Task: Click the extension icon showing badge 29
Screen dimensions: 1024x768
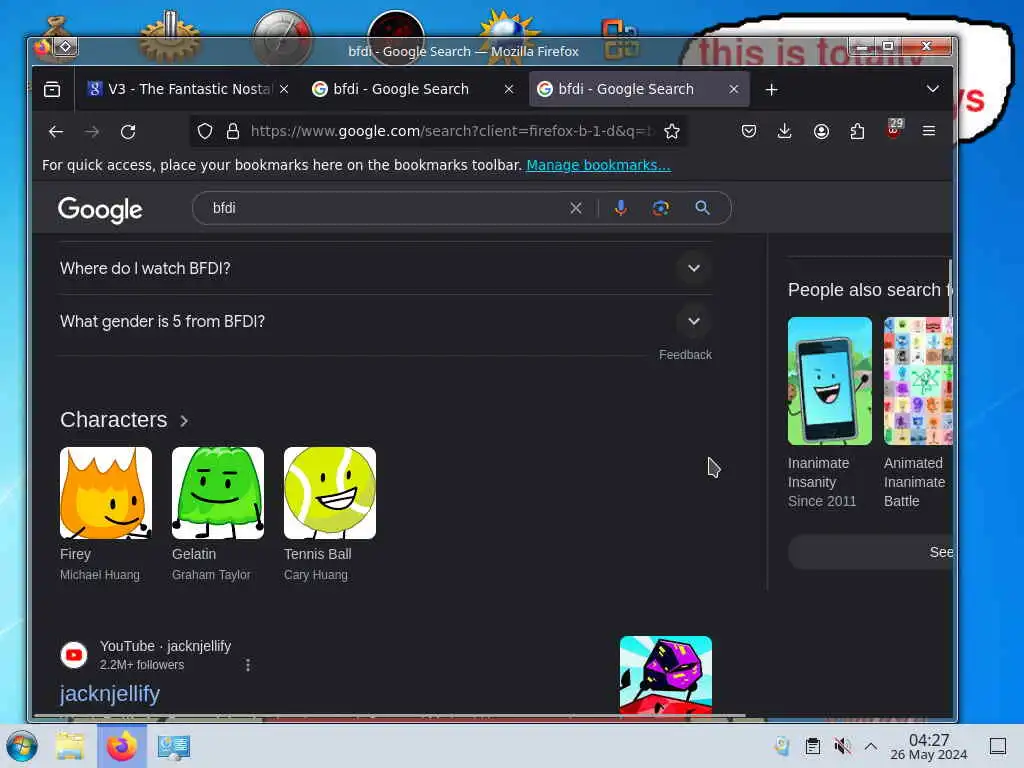Action: 894,129
